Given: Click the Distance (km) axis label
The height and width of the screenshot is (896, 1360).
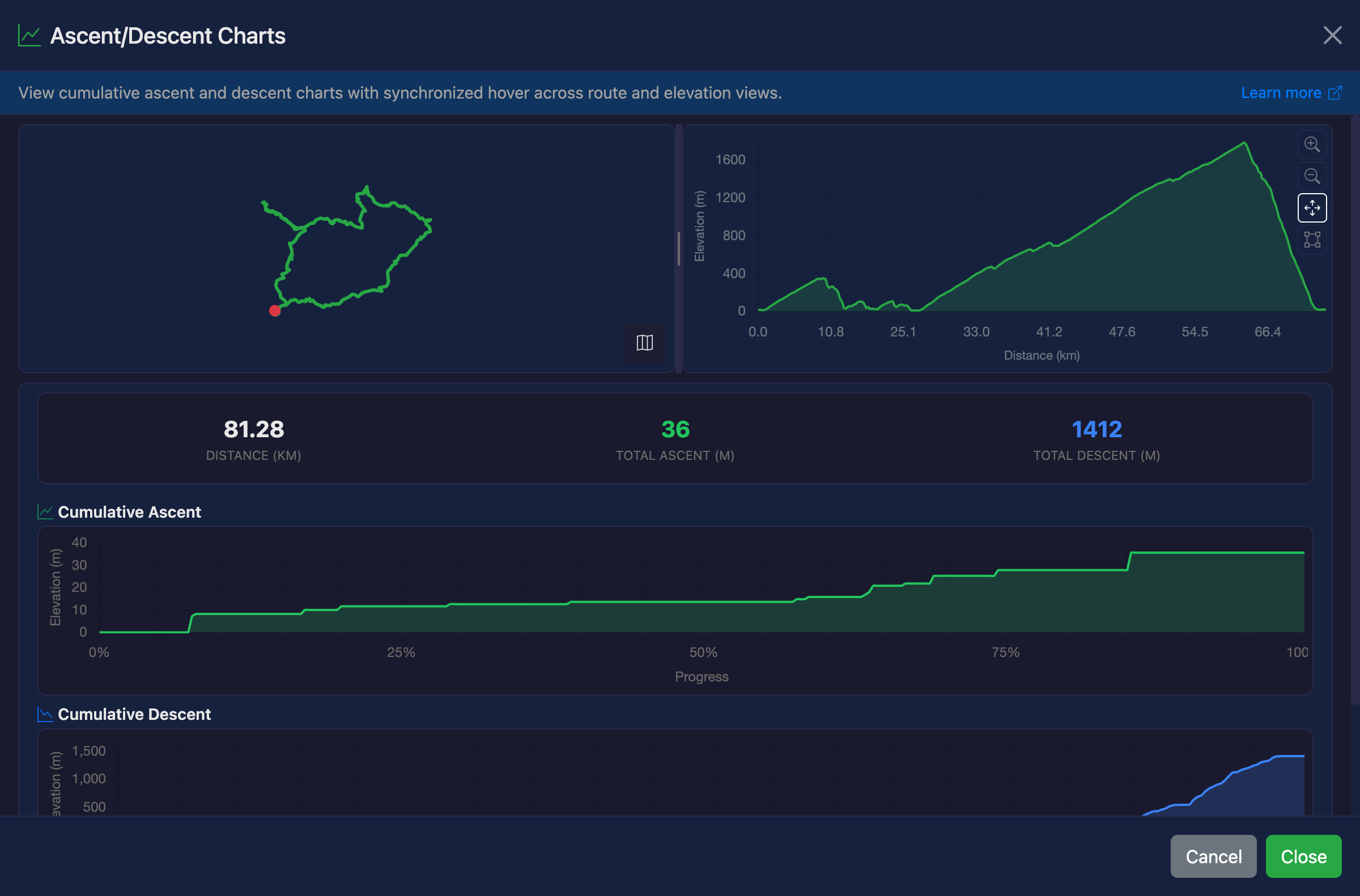Looking at the screenshot, I should [1042, 356].
